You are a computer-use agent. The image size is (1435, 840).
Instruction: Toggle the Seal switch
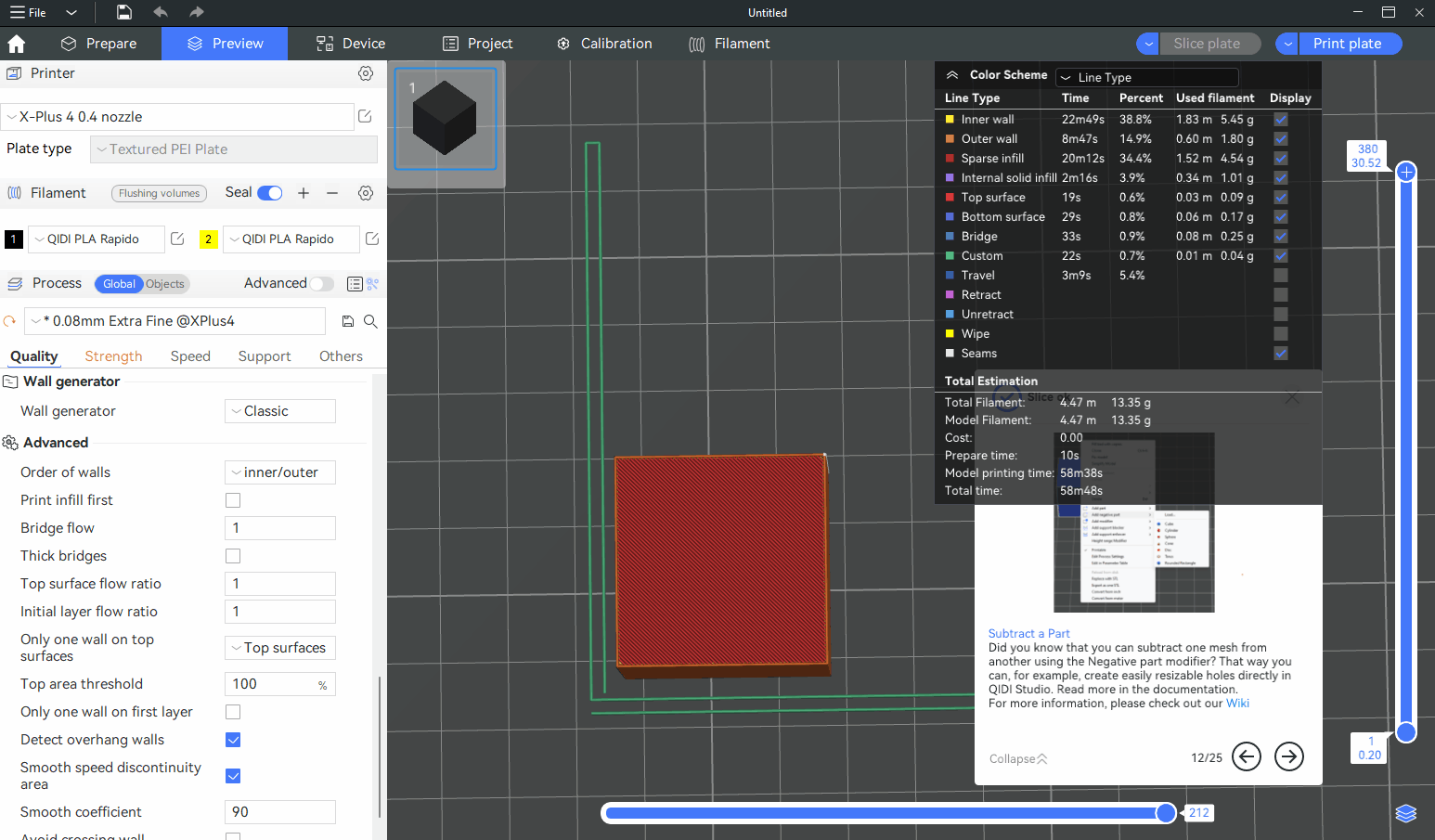point(270,193)
